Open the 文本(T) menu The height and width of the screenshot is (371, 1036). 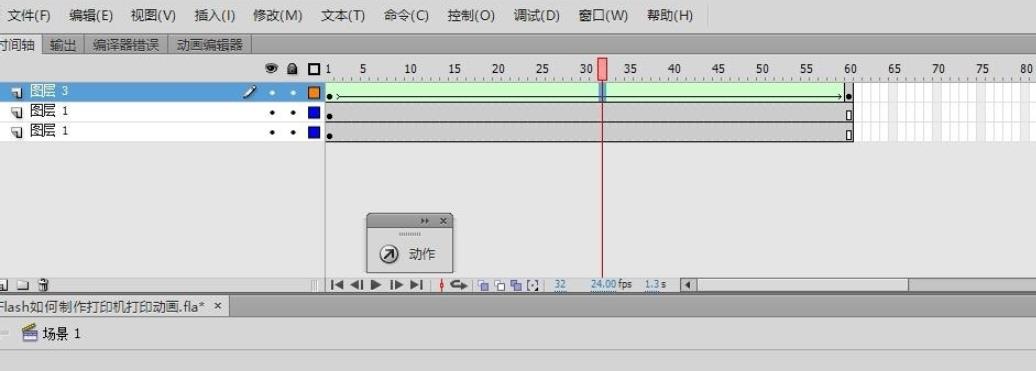343,15
